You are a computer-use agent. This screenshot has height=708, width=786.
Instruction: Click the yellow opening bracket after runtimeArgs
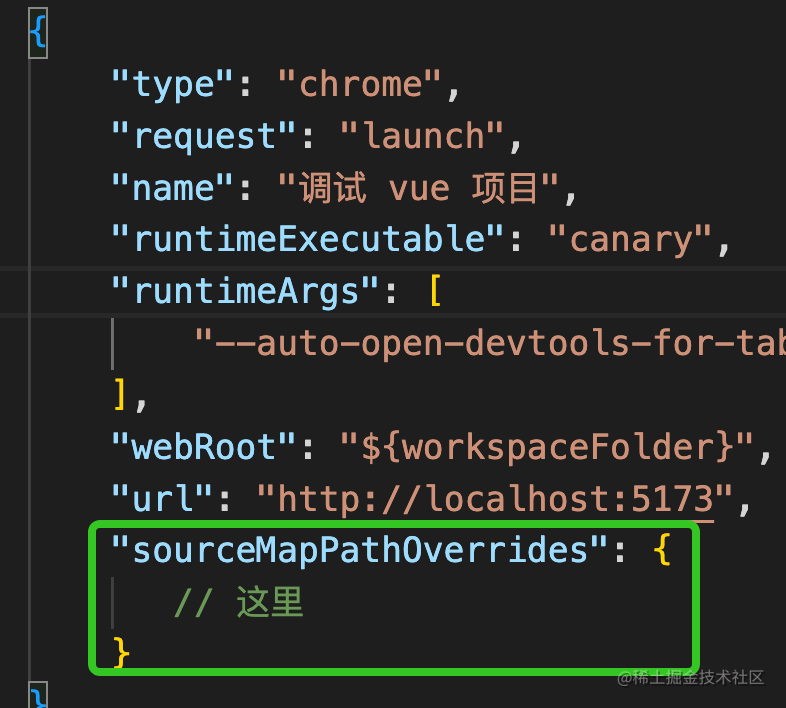[x=434, y=291]
